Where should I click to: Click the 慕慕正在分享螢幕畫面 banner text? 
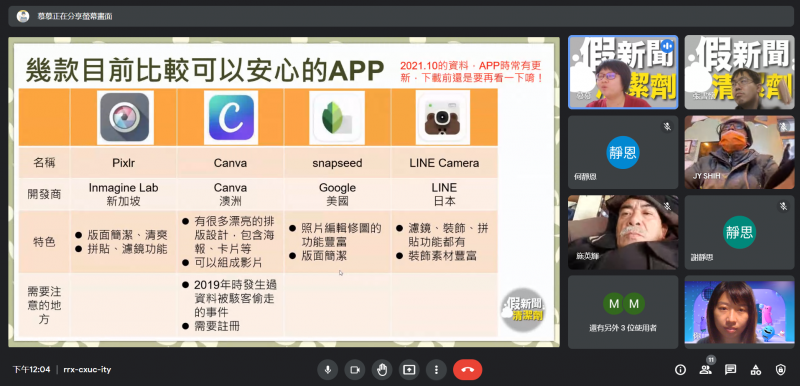(x=75, y=16)
